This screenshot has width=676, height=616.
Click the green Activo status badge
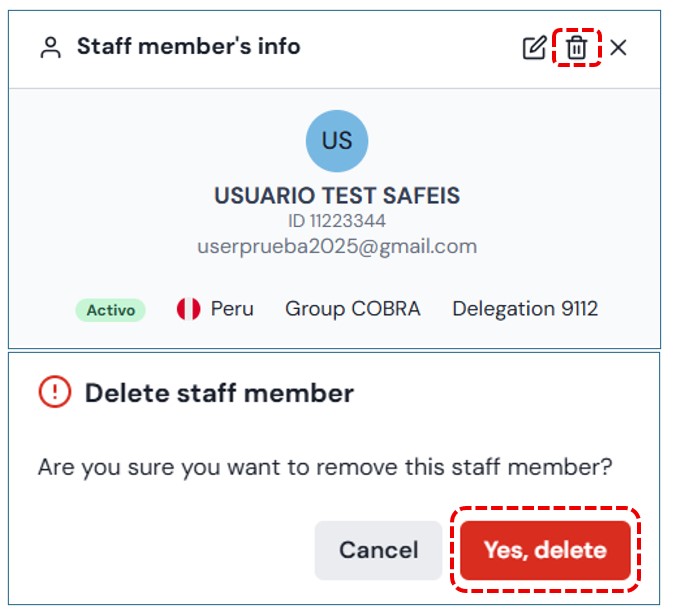pos(110,310)
